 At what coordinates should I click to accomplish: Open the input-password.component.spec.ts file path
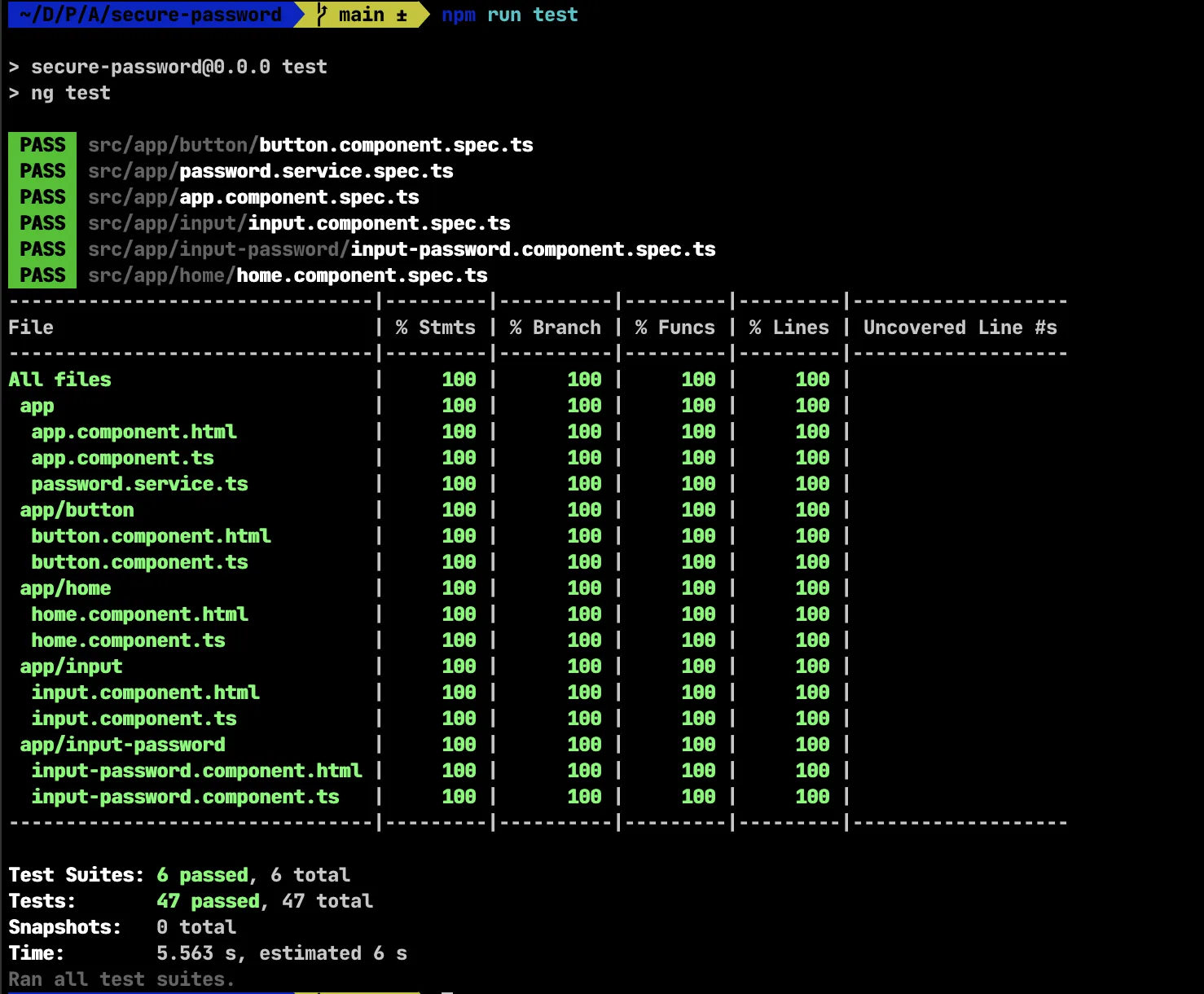coord(401,249)
